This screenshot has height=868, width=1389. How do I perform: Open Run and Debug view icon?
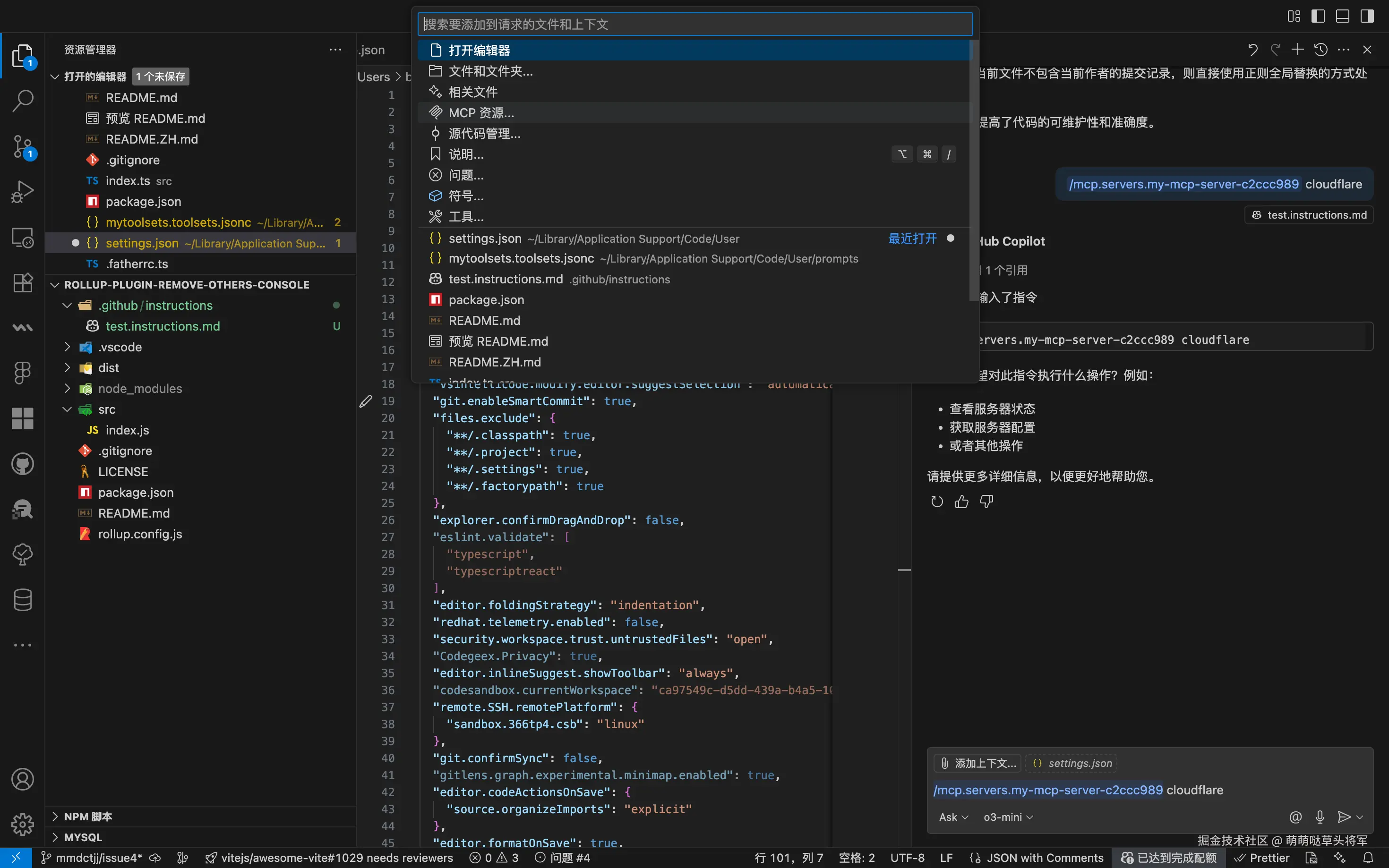point(23,192)
